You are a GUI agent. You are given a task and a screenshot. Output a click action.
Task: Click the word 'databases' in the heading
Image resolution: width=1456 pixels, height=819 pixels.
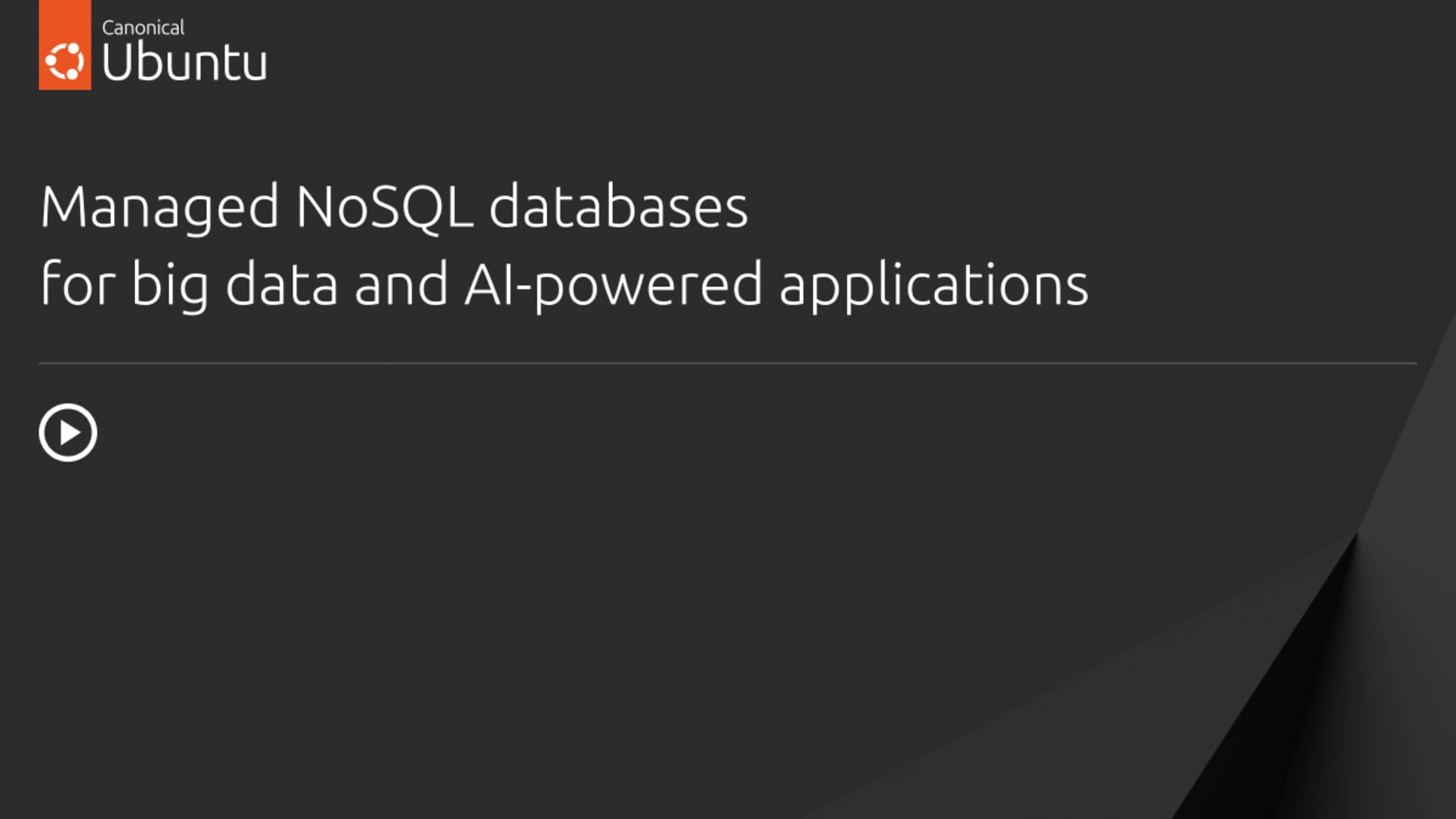(618, 208)
